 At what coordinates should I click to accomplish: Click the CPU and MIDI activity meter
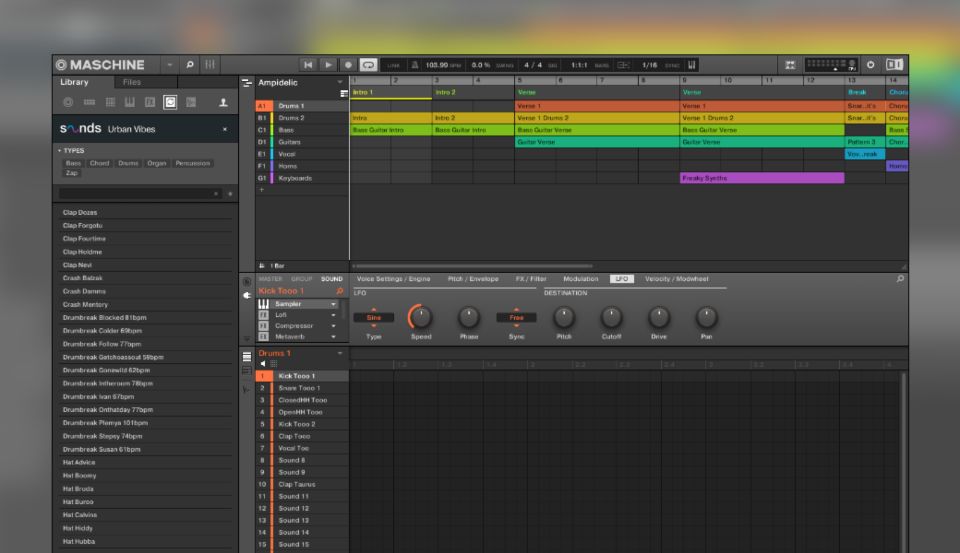pyautogui.click(x=830, y=65)
